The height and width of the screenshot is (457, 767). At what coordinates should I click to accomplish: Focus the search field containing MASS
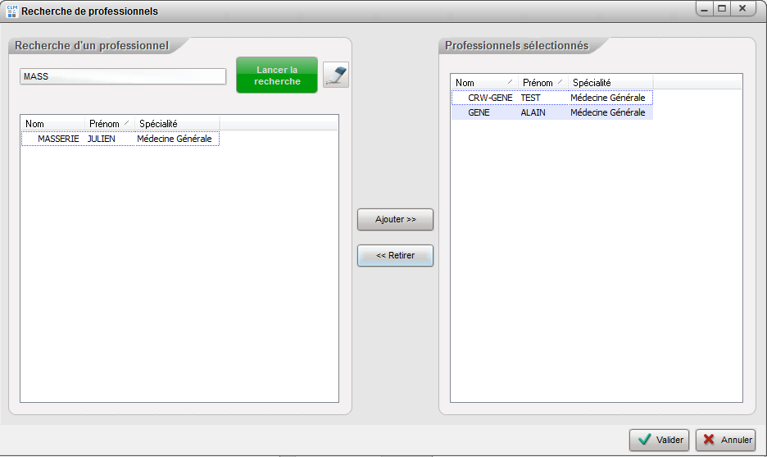click(123, 76)
